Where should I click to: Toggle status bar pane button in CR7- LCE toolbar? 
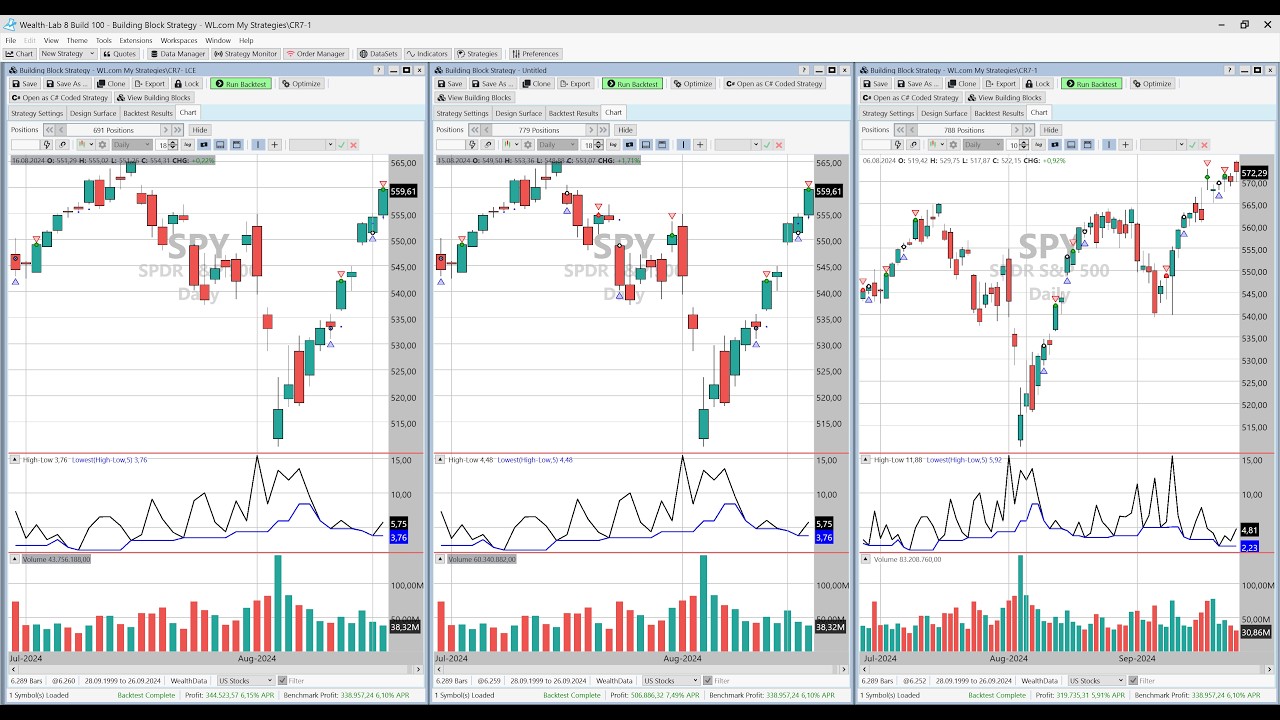(220, 145)
